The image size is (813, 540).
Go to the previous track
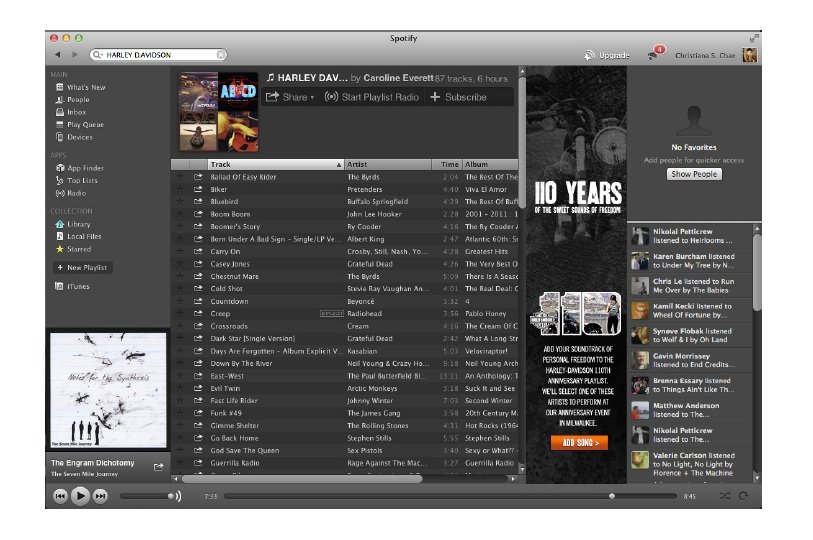pyautogui.click(x=60, y=496)
